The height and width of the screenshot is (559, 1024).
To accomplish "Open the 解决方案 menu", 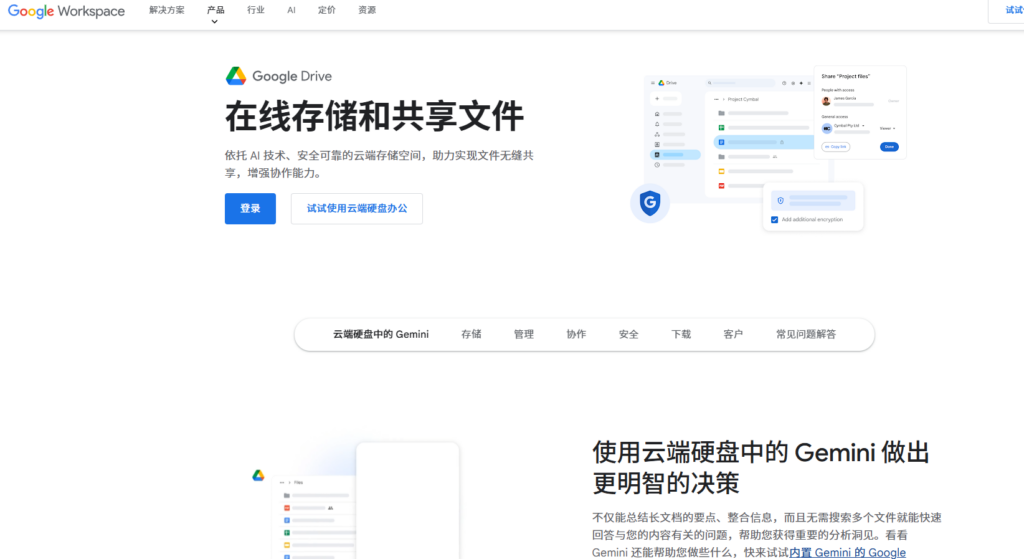I will point(166,10).
